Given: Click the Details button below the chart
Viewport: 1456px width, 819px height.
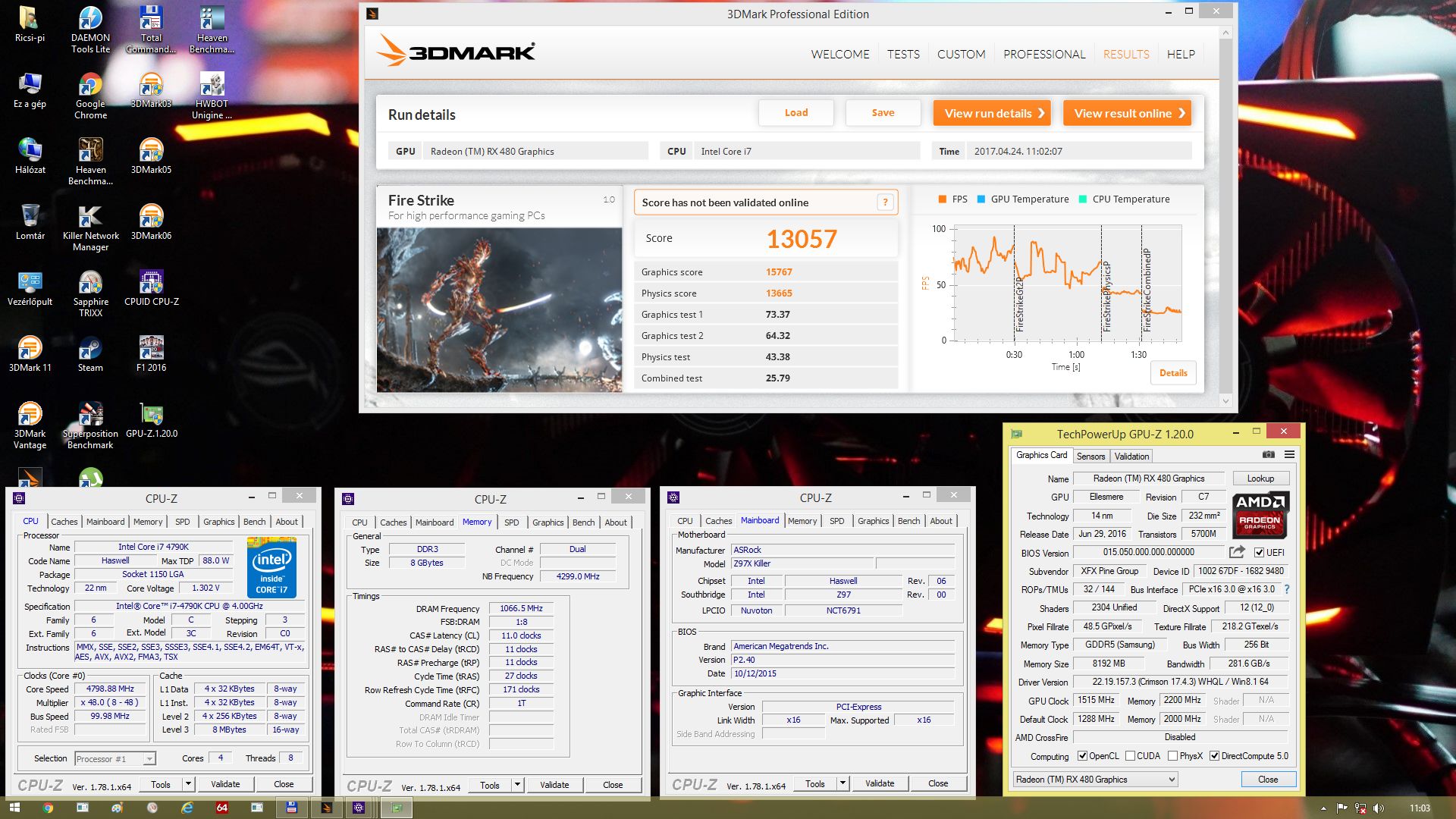Looking at the screenshot, I should pos(1173,373).
